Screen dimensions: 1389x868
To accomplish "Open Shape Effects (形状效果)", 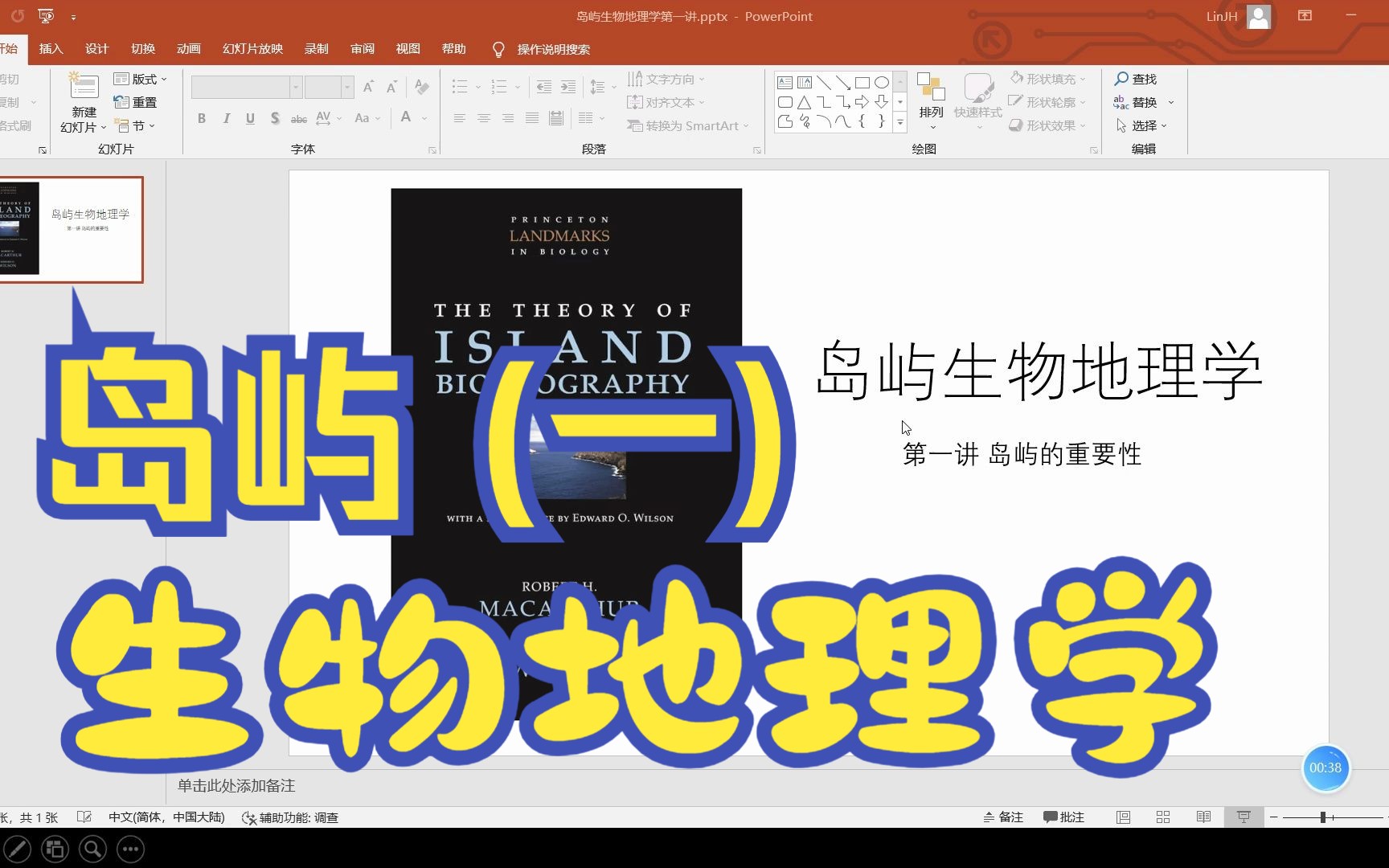I will 1048,125.
